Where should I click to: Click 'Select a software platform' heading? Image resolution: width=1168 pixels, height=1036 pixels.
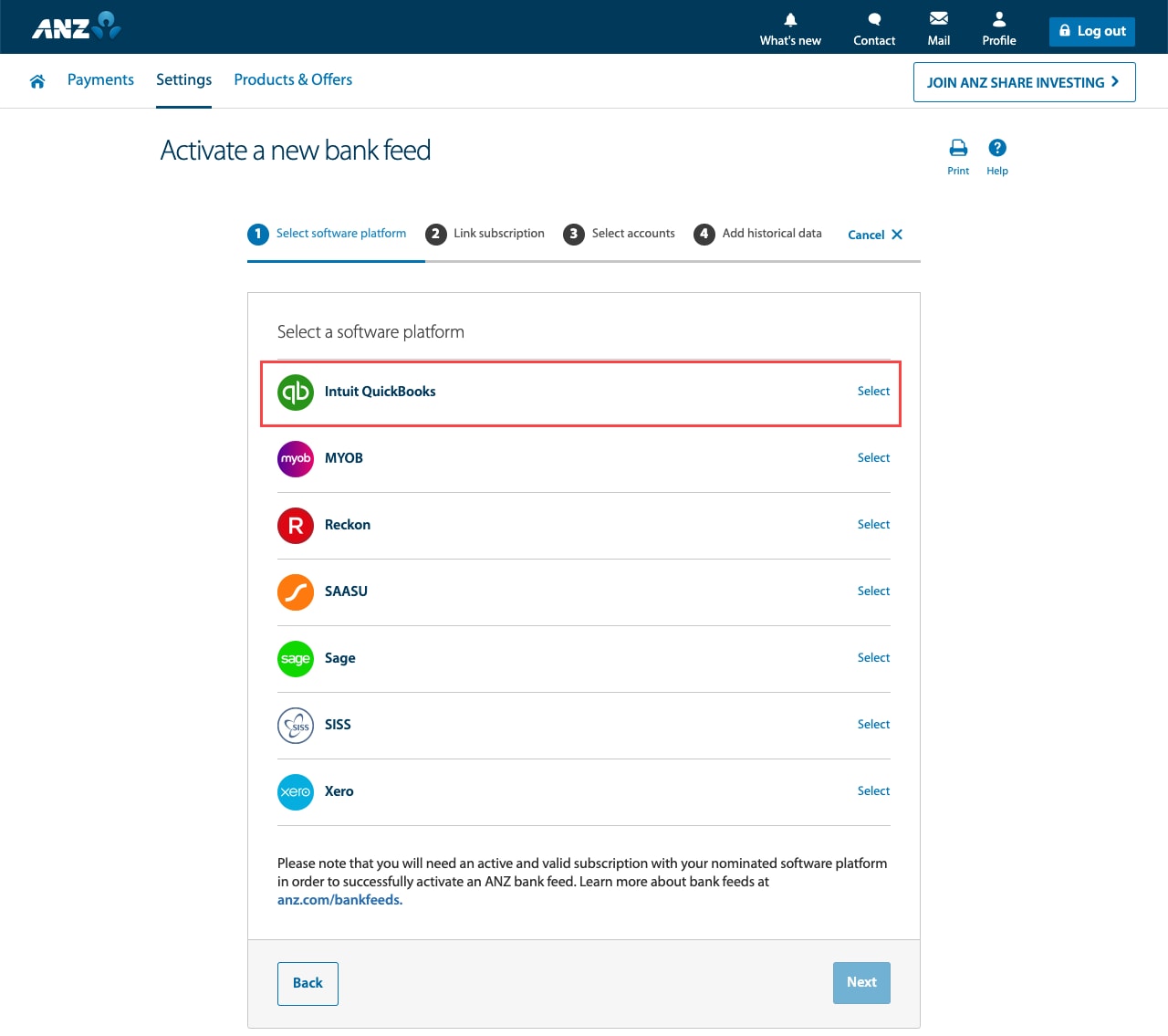(x=370, y=332)
